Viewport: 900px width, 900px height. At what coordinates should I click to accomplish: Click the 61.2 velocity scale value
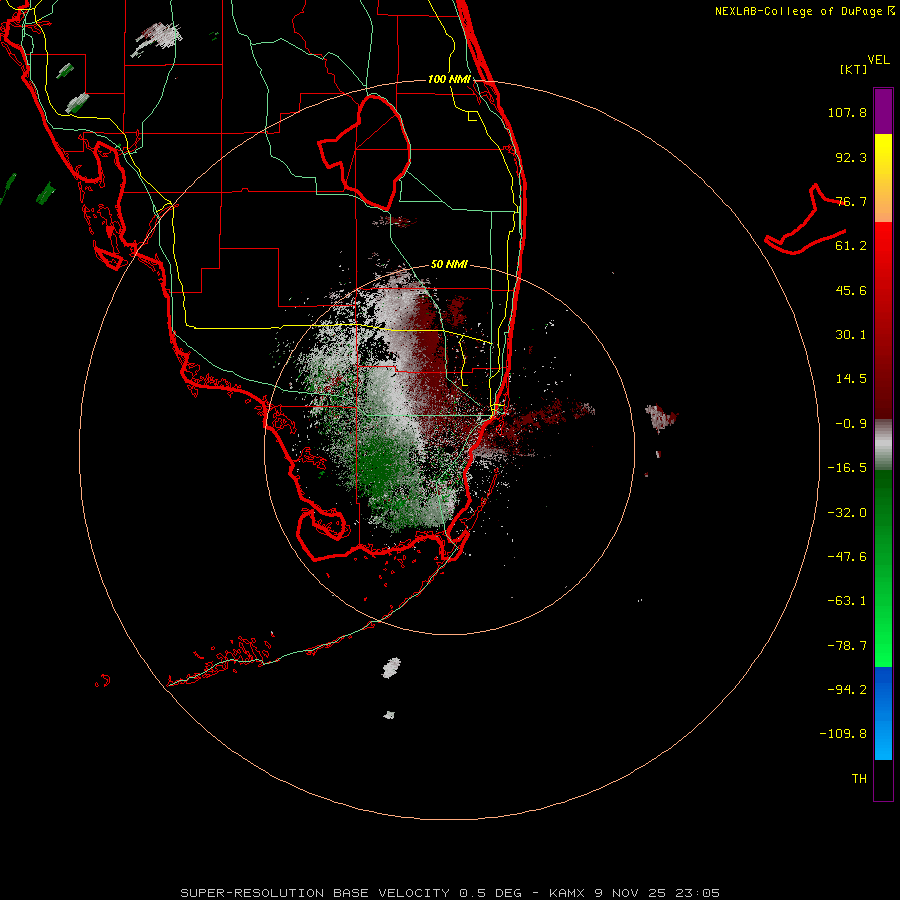coord(851,246)
